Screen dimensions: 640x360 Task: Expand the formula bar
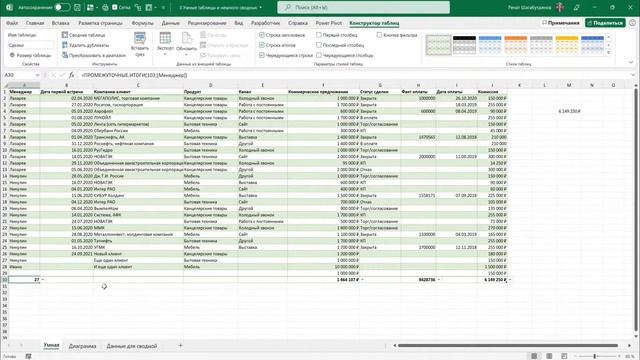633,75
